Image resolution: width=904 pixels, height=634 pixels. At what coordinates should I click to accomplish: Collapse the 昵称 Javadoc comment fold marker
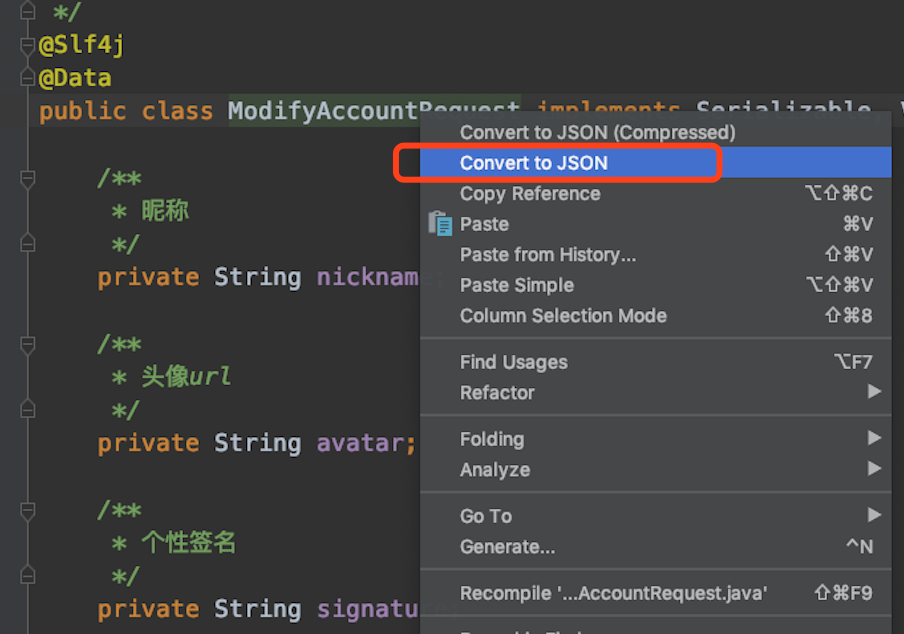coord(27,179)
